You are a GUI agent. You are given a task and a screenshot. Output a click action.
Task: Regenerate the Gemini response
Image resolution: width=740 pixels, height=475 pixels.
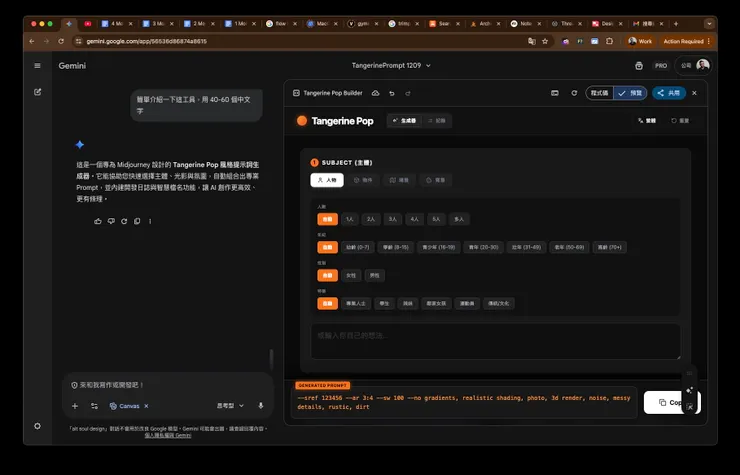(124, 221)
